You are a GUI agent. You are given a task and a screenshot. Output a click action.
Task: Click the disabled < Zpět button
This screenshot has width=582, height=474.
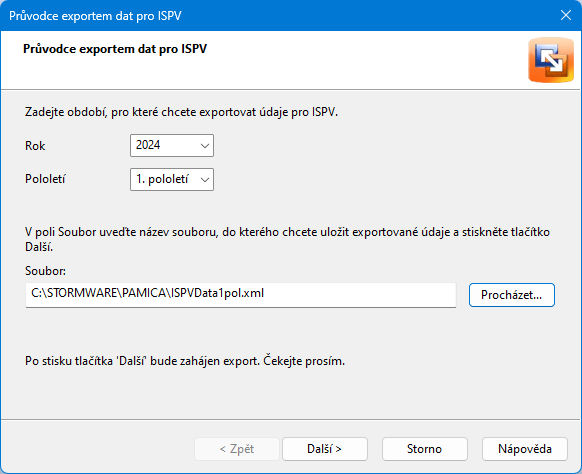(237, 449)
